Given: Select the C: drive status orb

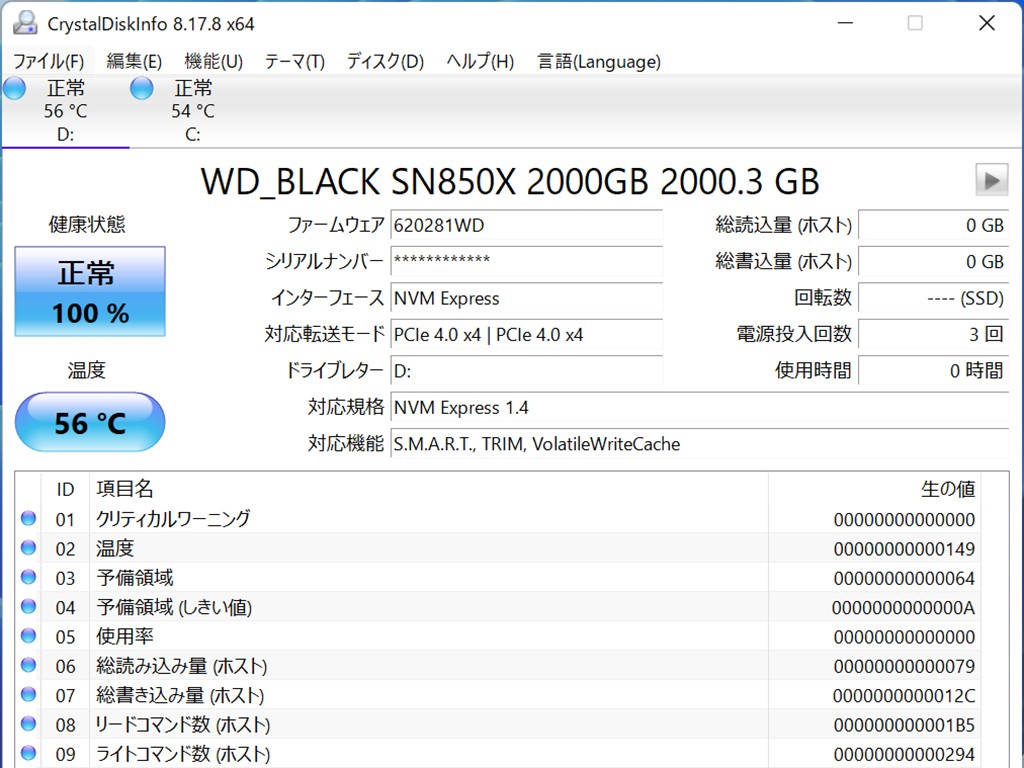Looking at the screenshot, I should click(x=142, y=88).
